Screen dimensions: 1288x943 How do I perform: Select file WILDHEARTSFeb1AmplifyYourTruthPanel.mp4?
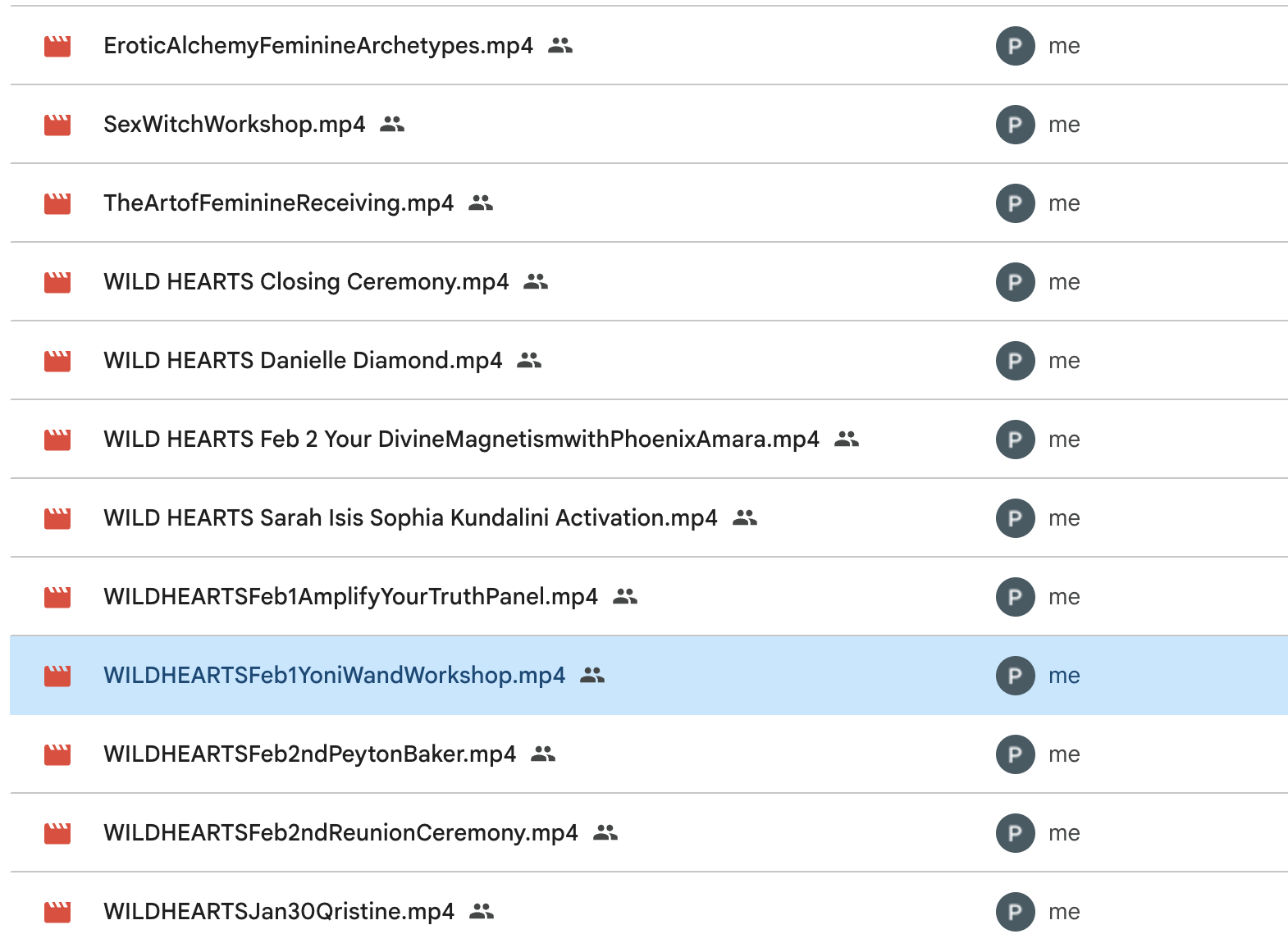pos(351,597)
